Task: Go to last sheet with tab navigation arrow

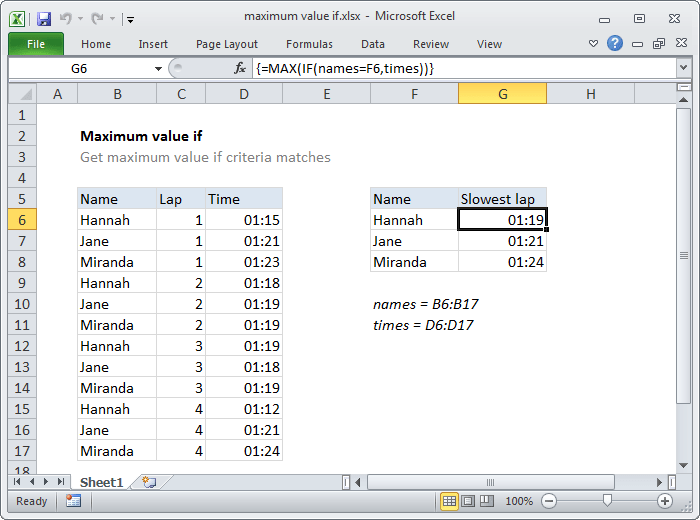Action: click(61, 482)
